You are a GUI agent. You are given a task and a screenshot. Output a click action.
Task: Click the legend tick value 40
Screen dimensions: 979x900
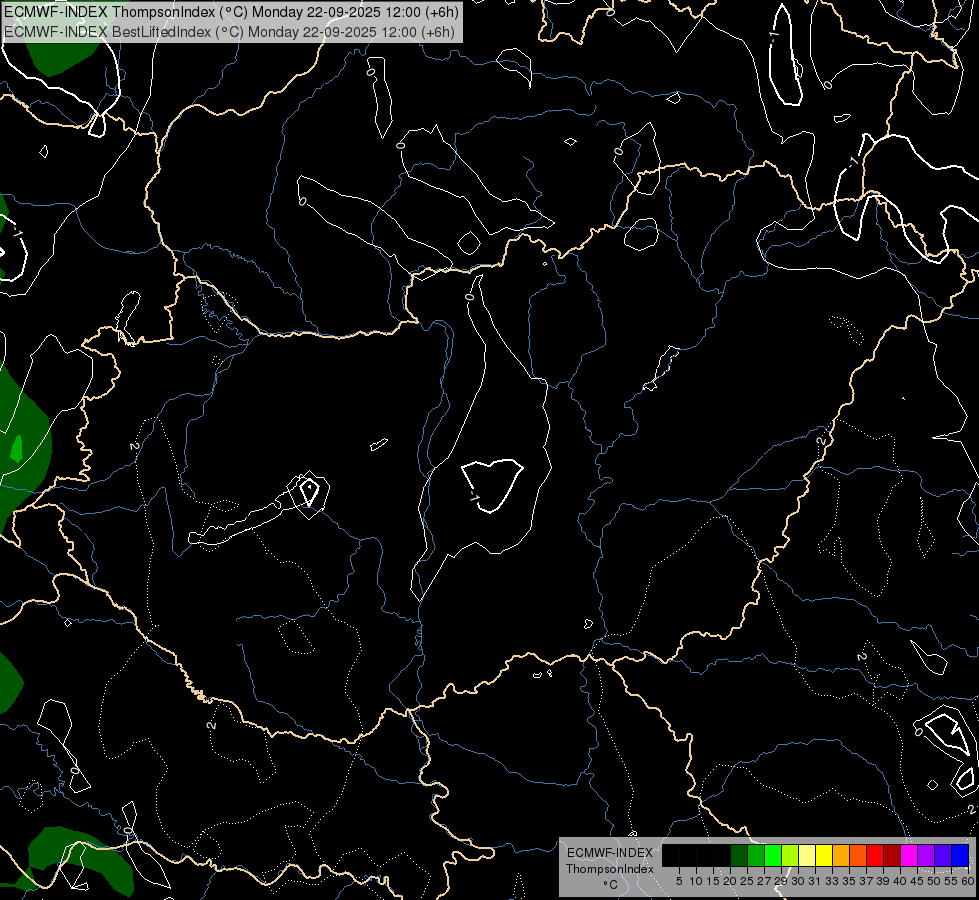click(x=900, y=881)
